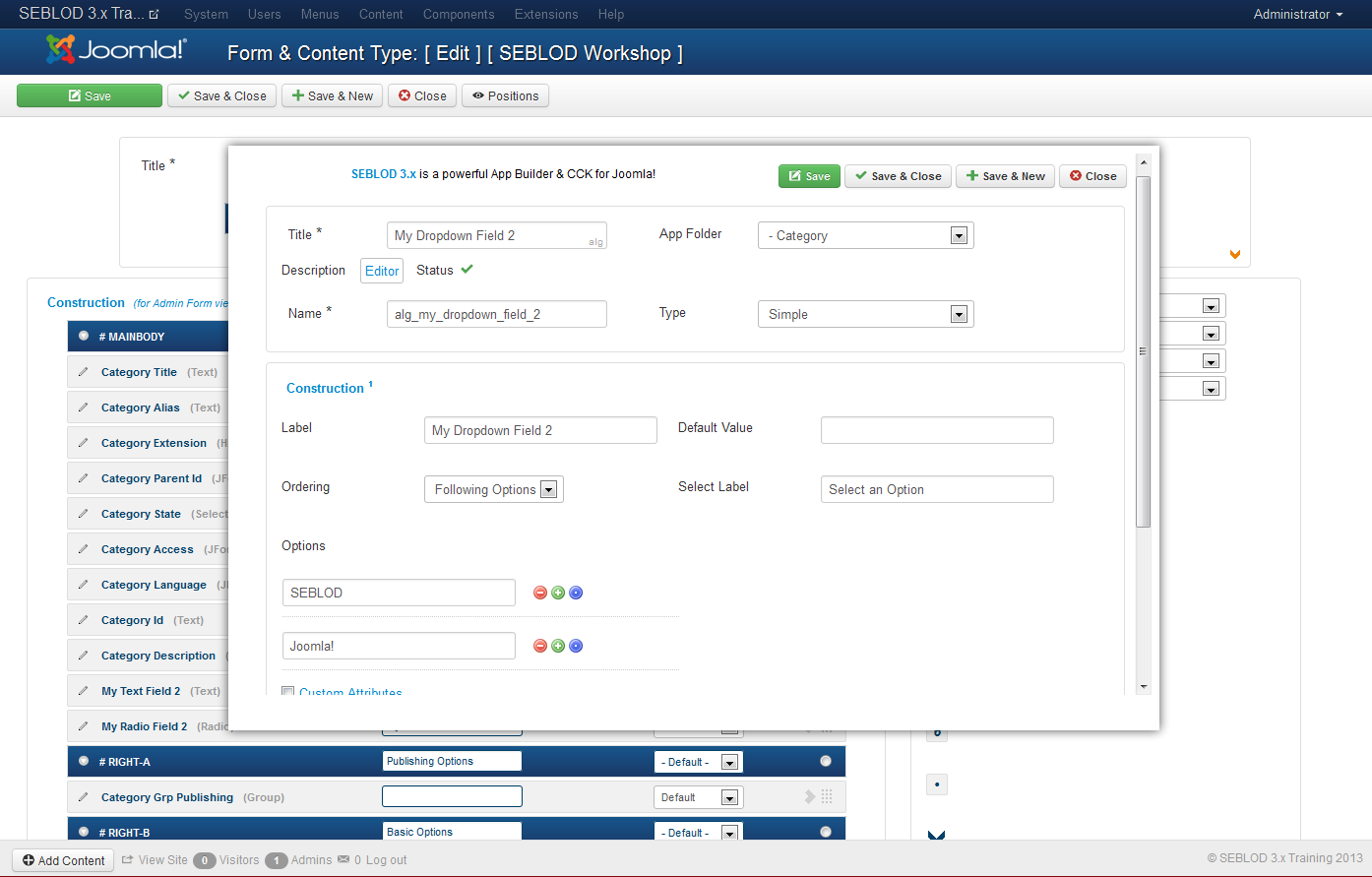Click the drag handle grid on Category Grp Publishing row
The width and height of the screenshot is (1372, 877).
tap(827, 797)
